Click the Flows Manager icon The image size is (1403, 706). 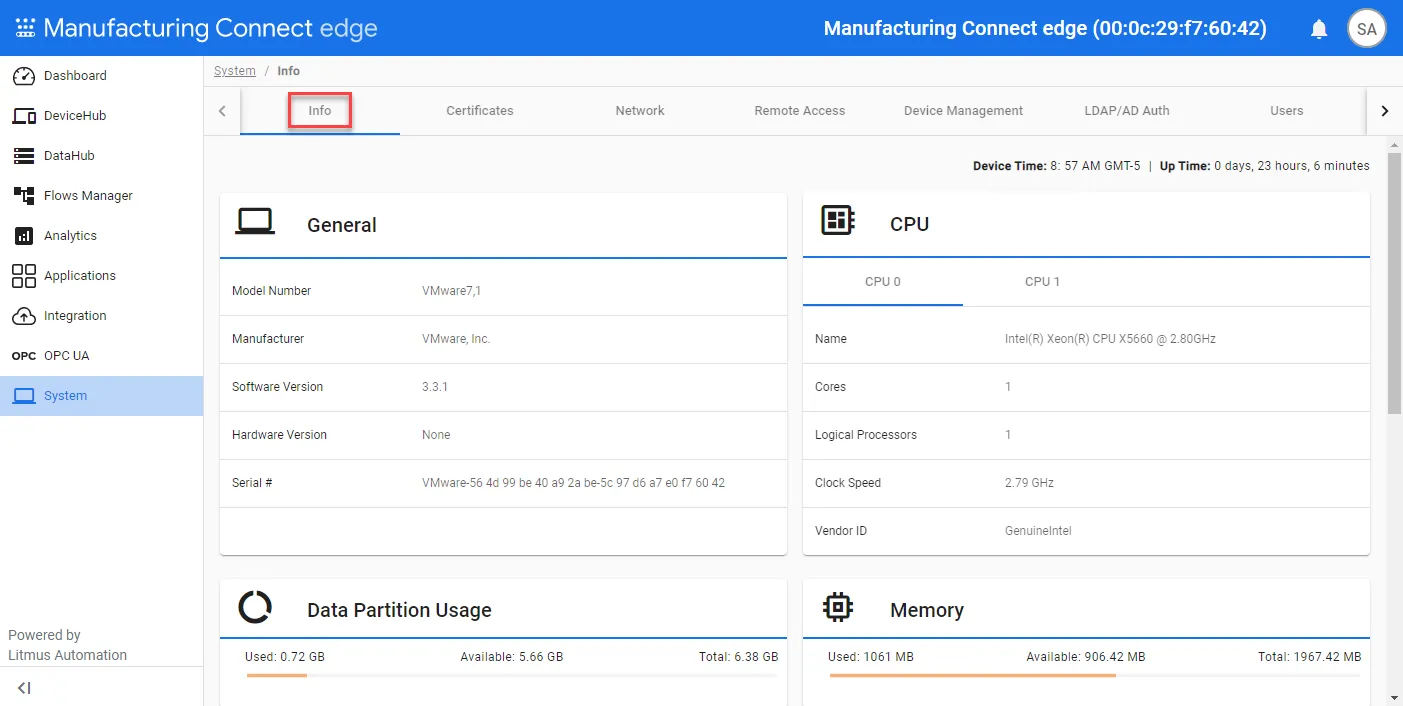24,196
